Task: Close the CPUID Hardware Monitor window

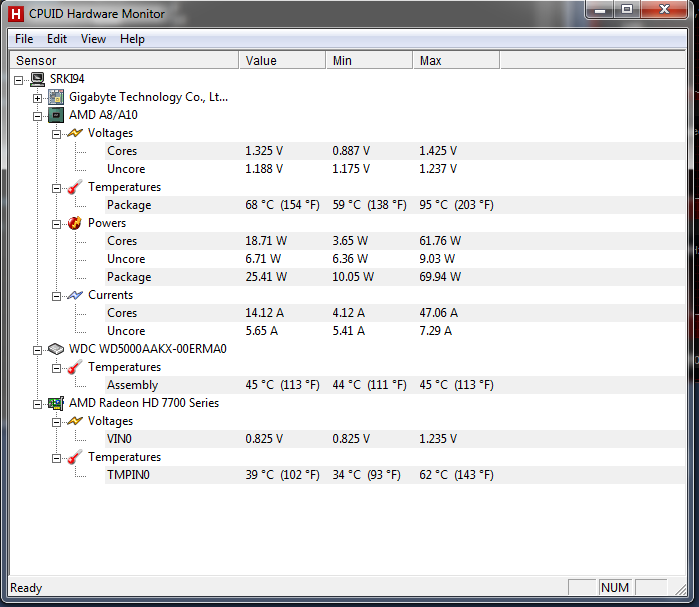Action: click(x=664, y=9)
